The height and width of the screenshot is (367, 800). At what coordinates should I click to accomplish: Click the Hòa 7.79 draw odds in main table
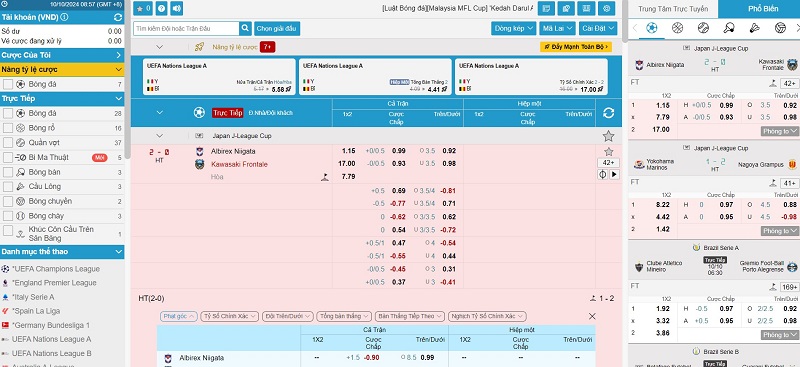click(x=348, y=177)
